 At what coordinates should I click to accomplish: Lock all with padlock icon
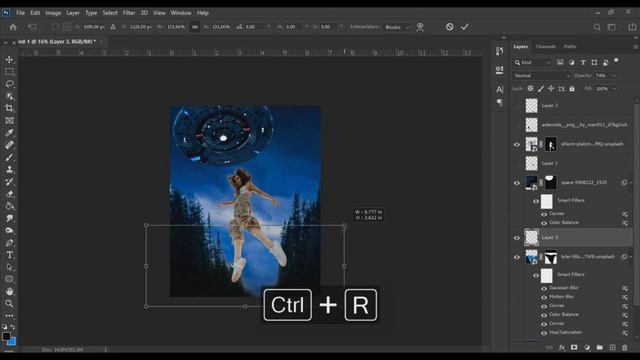point(572,89)
